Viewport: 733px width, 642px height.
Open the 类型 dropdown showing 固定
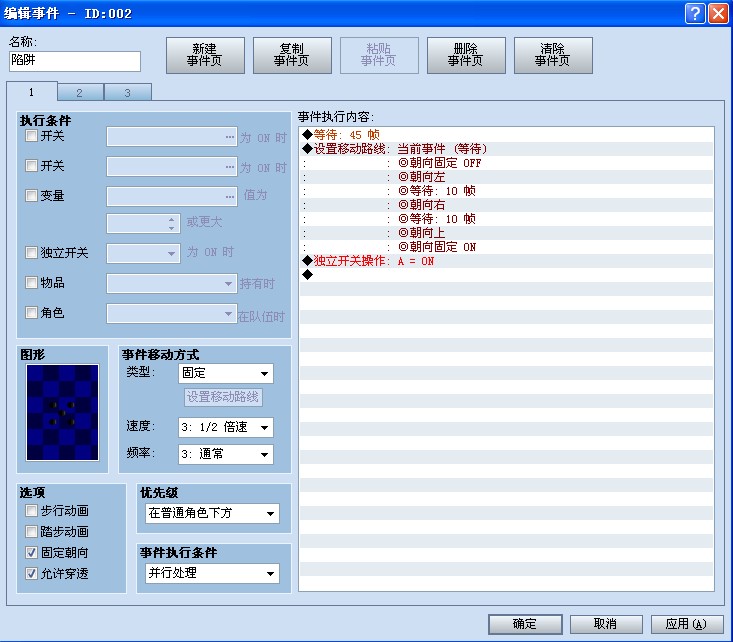226,373
